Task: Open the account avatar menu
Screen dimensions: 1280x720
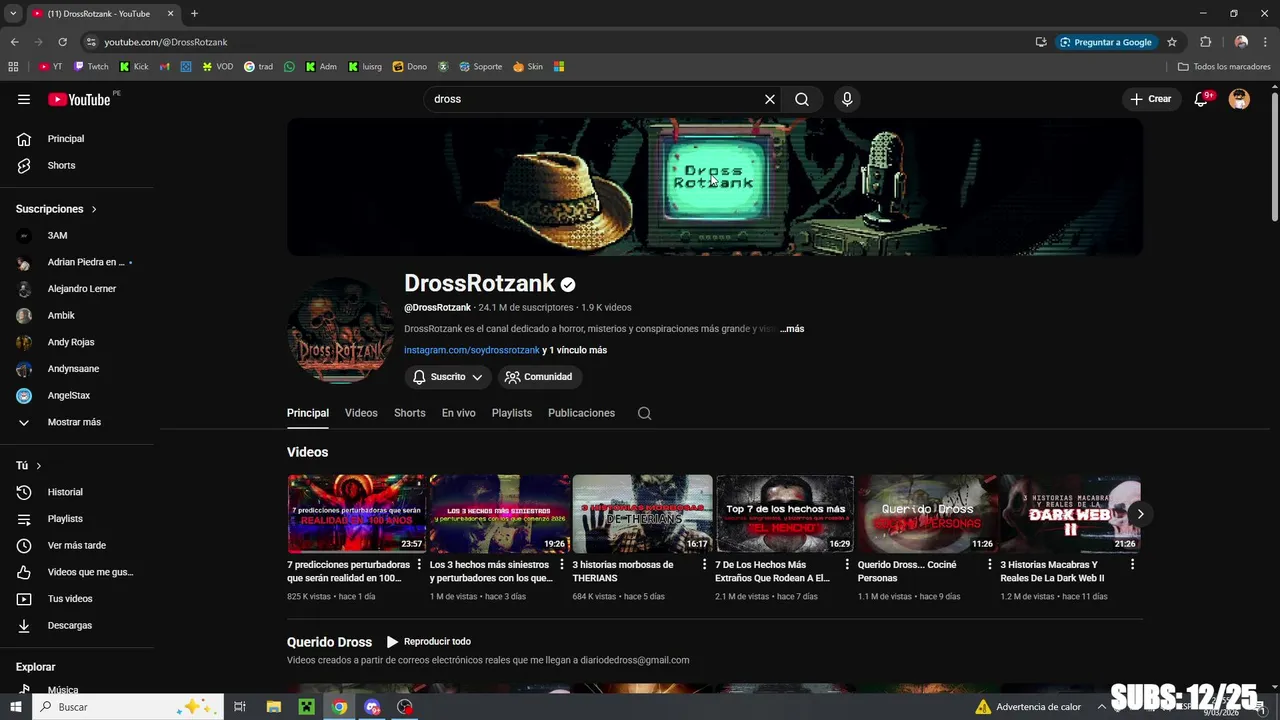Action: point(1239,99)
